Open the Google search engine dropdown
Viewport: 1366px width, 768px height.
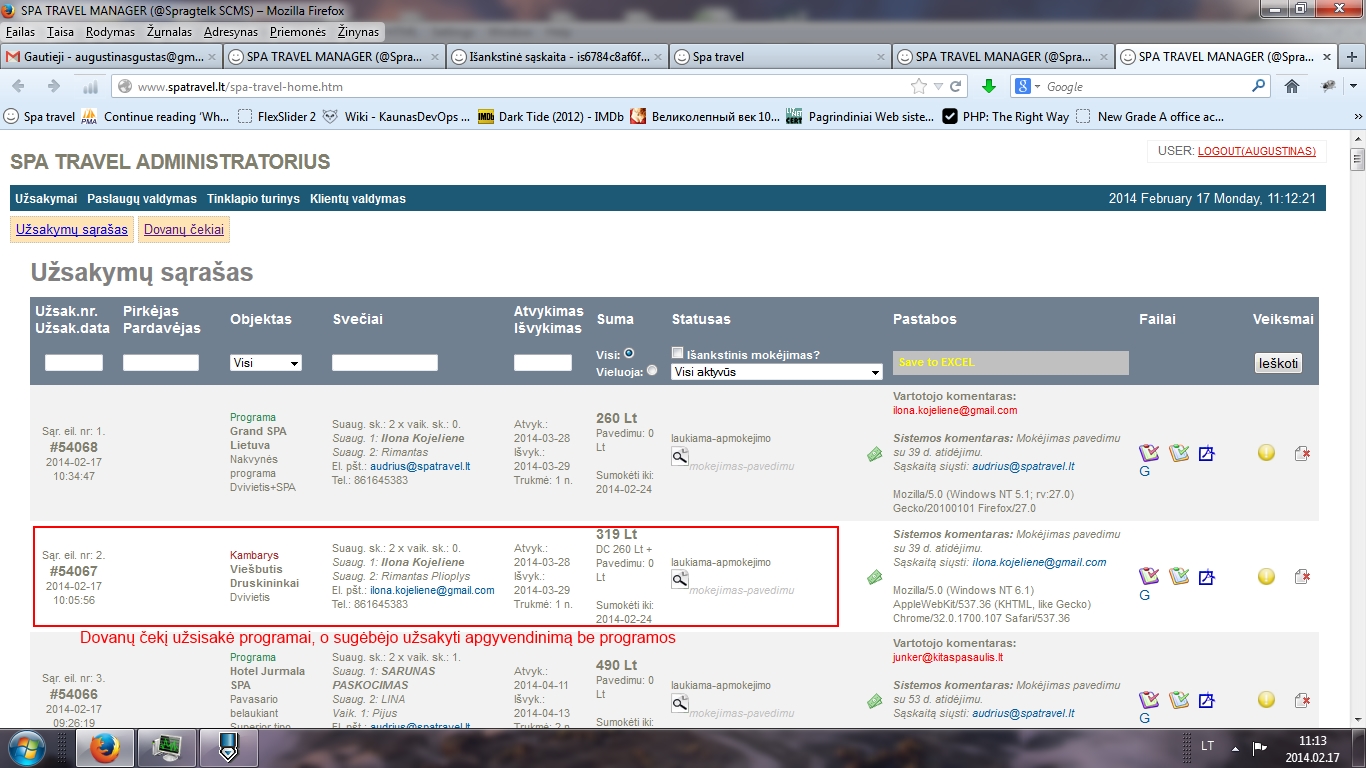pyautogui.click(x=1029, y=87)
